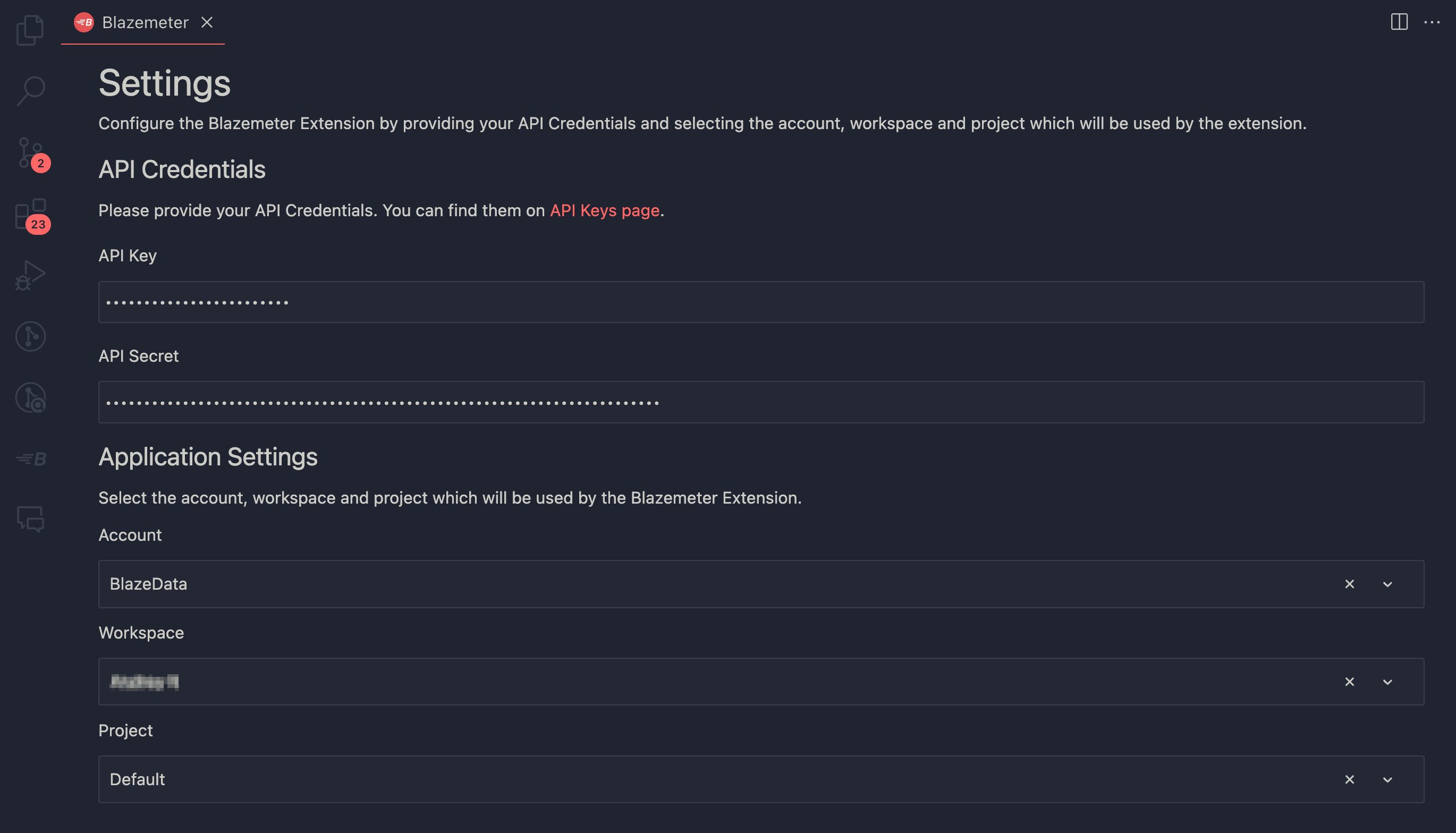Open the Run and Debug view
This screenshot has height=833, width=1456.
[30, 276]
